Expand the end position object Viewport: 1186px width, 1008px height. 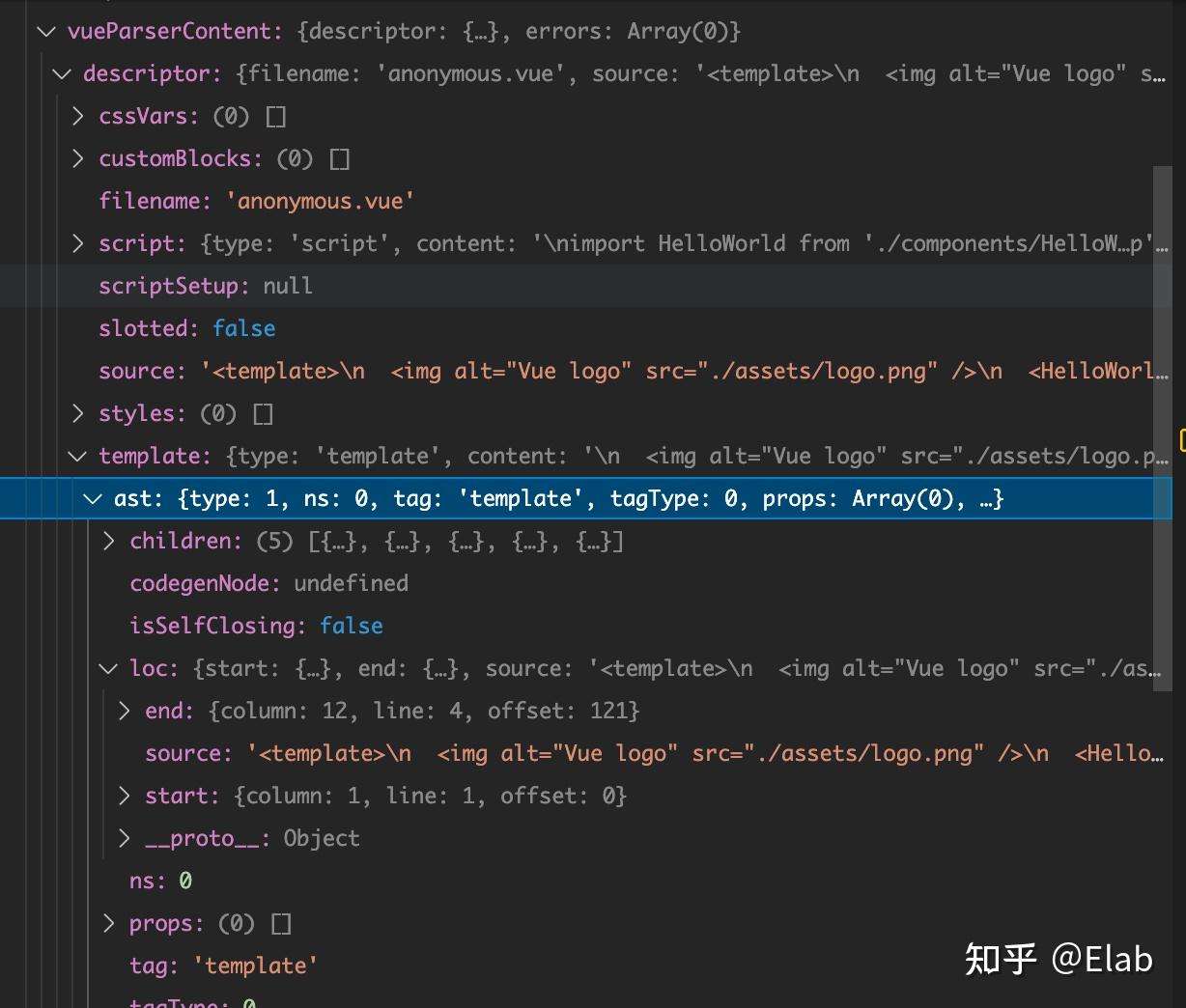tap(125, 711)
